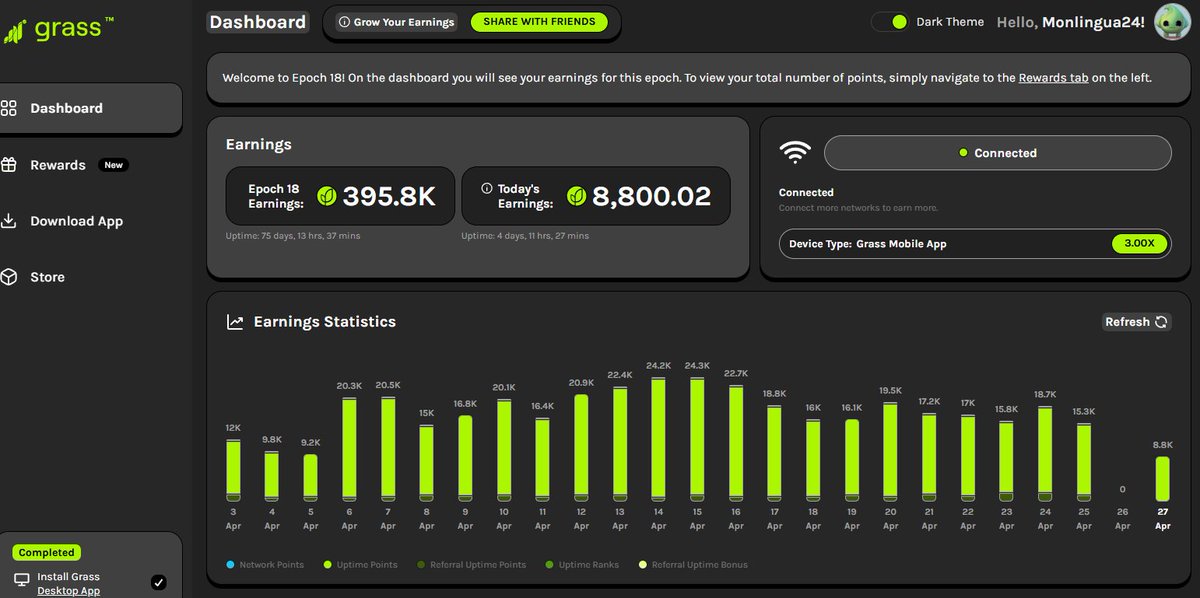Click the Dashboard page title

(x=257, y=21)
